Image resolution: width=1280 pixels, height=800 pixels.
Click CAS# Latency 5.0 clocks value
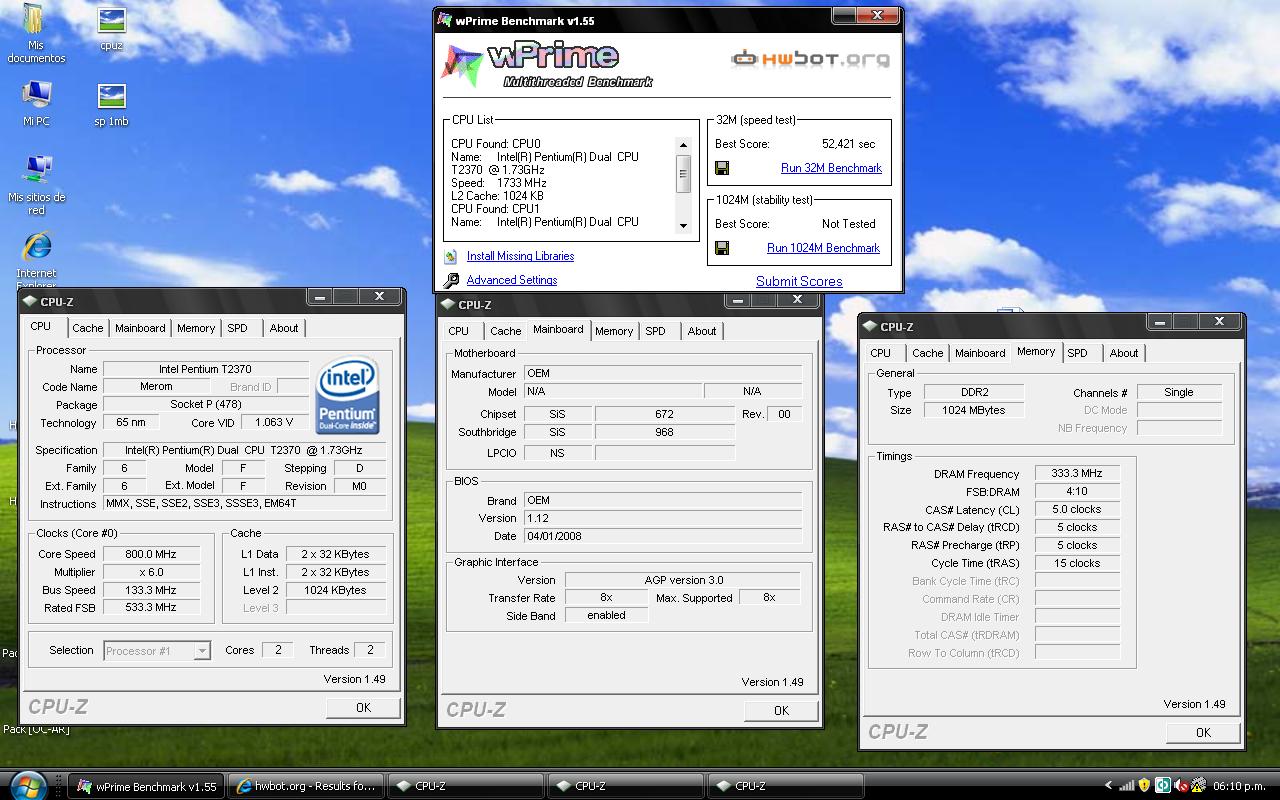click(x=1077, y=510)
